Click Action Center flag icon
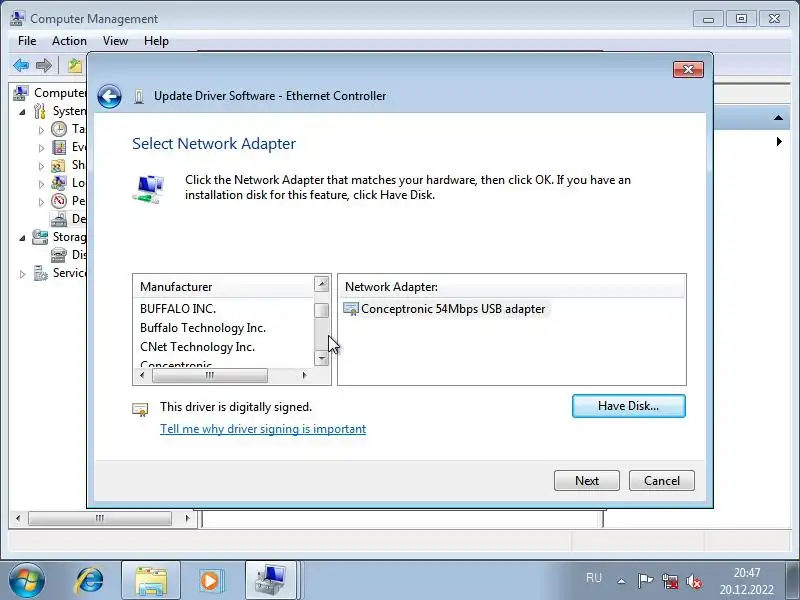The width and height of the screenshot is (800, 600). point(645,581)
